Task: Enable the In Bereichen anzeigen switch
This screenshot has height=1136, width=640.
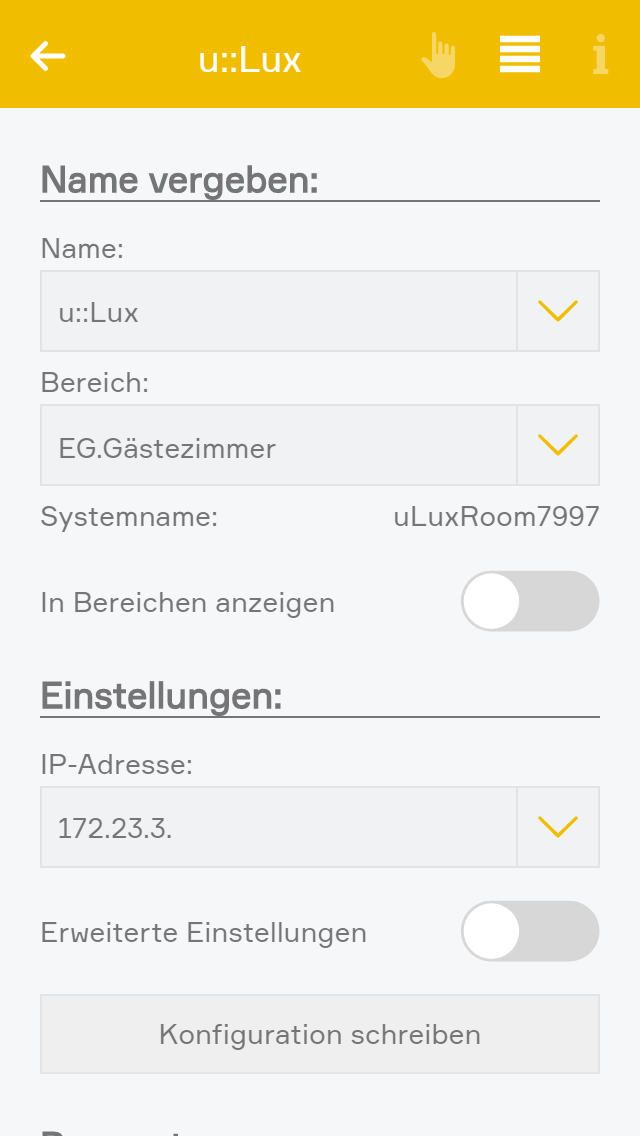Action: (x=530, y=601)
